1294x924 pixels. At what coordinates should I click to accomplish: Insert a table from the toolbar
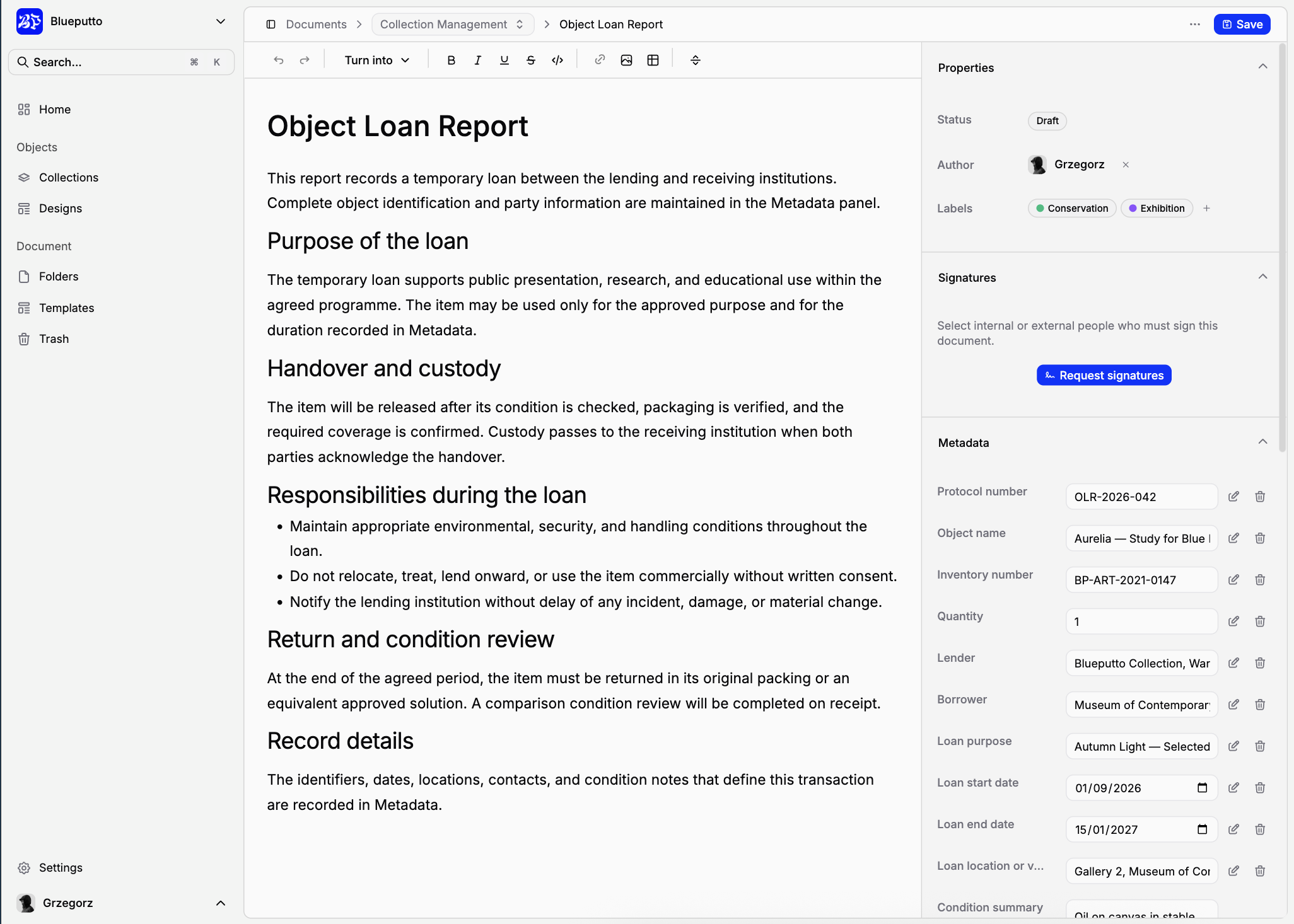click(x=653, y=61)
